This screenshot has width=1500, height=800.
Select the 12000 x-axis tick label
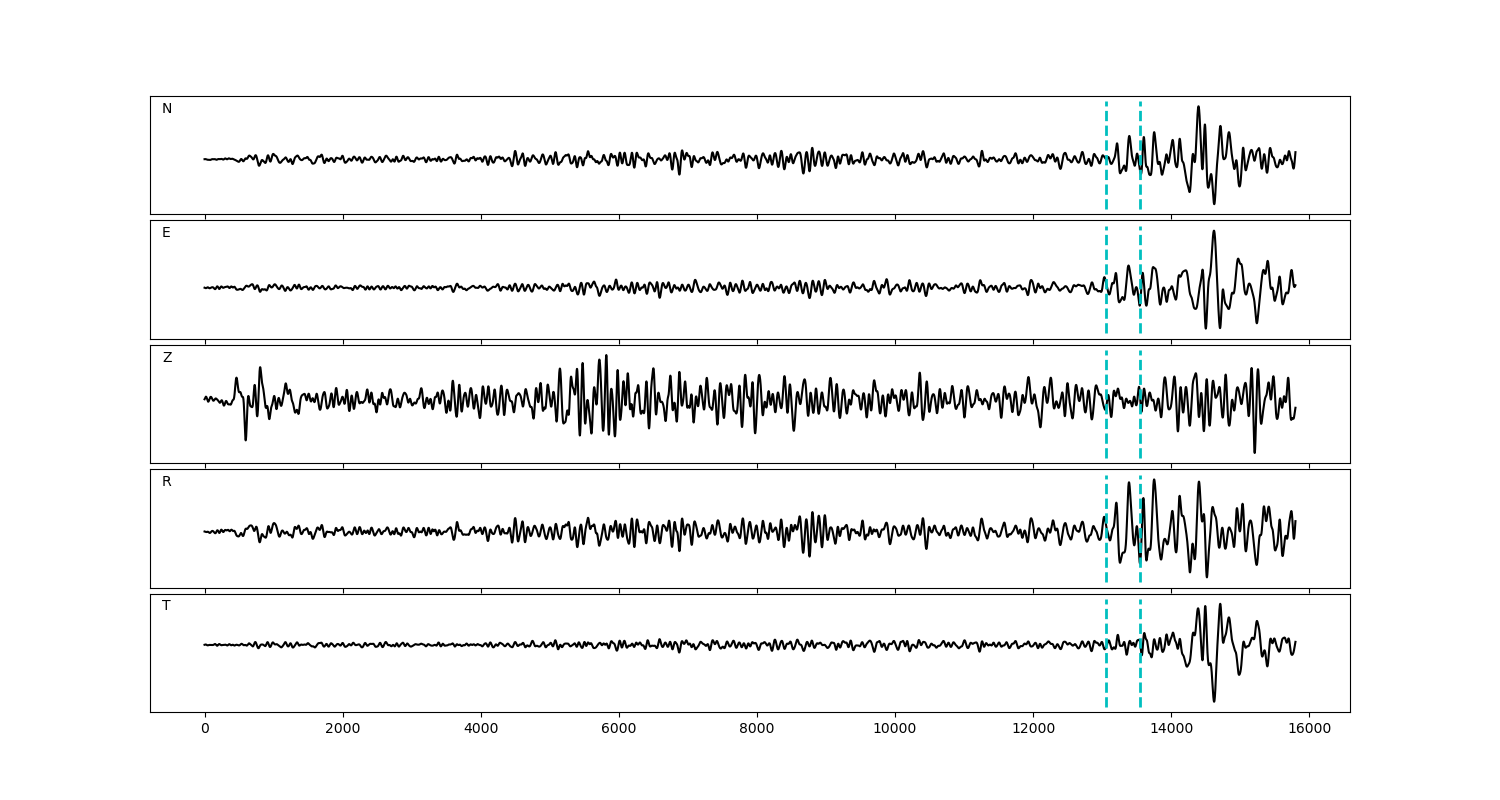pos(1032,730)
